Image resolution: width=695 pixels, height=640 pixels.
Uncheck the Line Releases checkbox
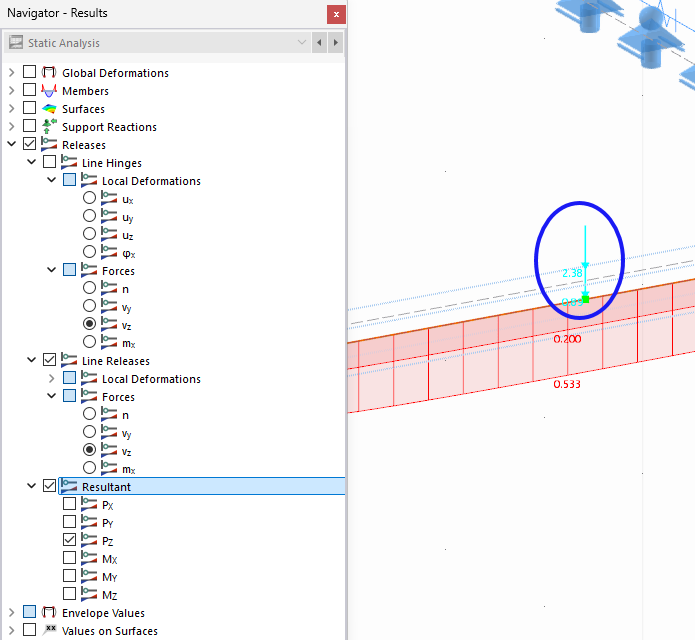click(x=50, y=360)
